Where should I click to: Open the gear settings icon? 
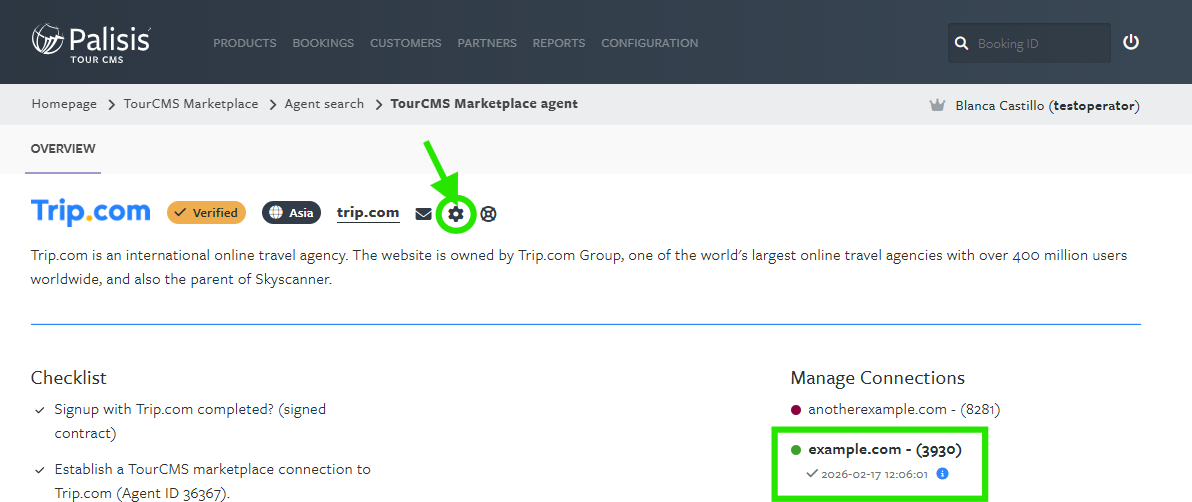coord(455,214)
